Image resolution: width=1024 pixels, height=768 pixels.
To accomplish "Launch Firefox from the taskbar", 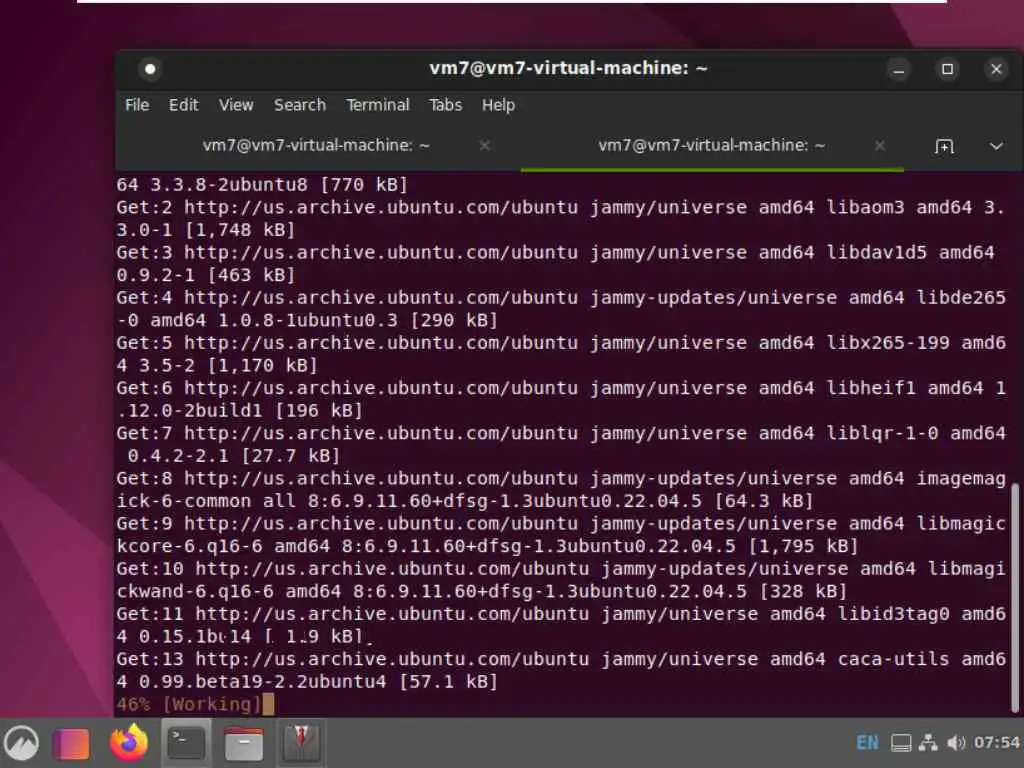I will tap(129, 743).
